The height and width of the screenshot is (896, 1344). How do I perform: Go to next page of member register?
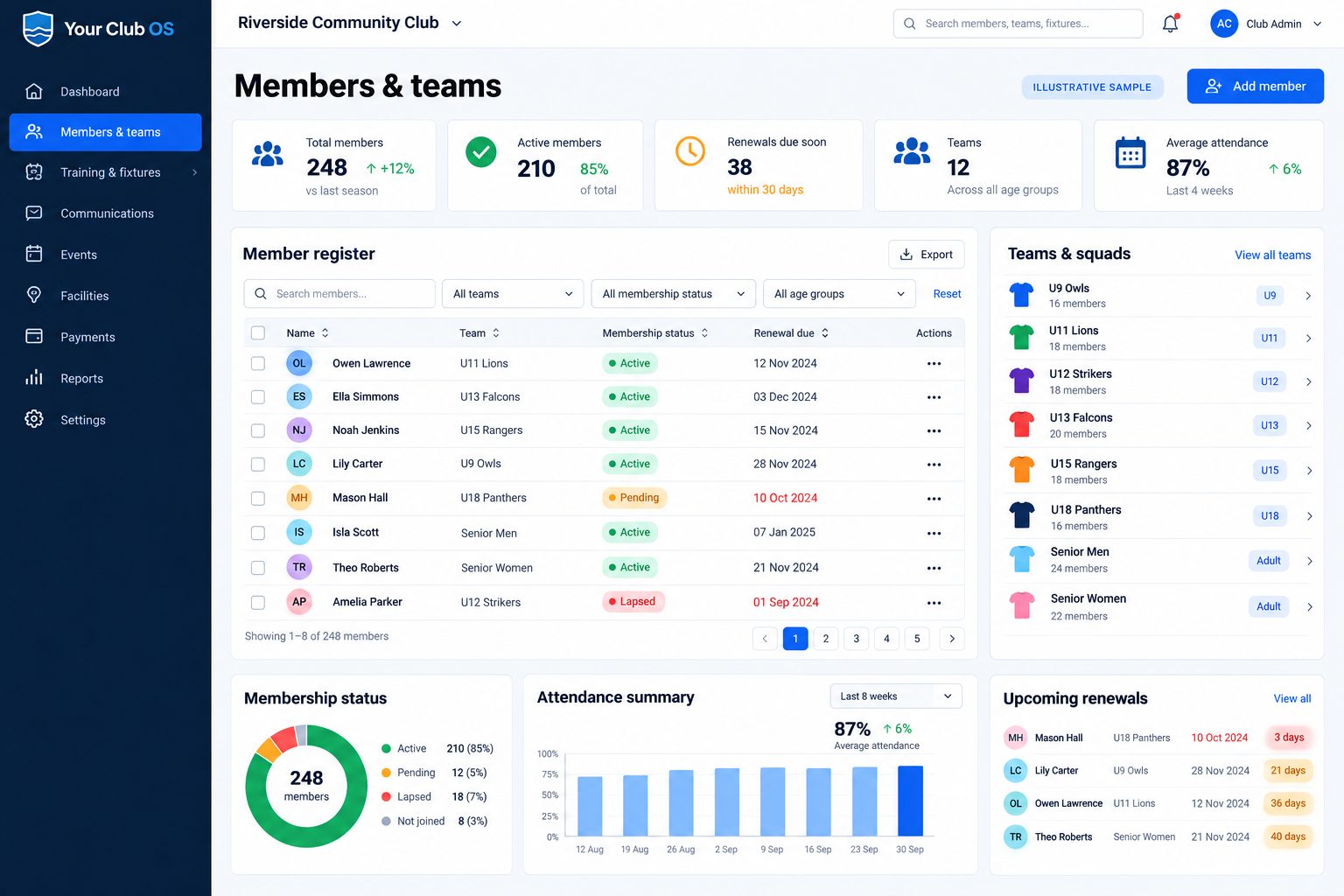(952, 639)
